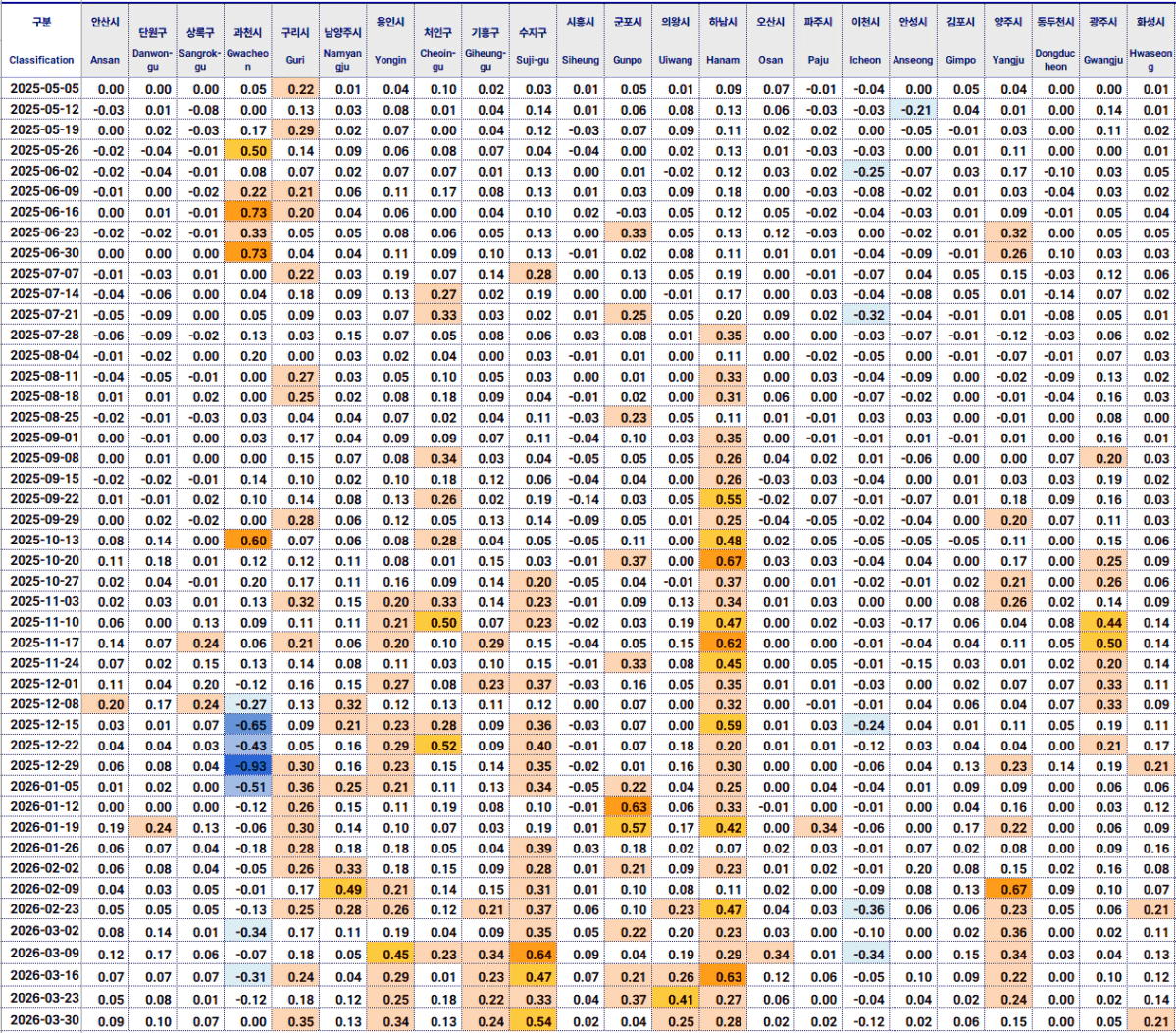Select the Yangju column header
Screen dimensions: 1176x1033
tap(1008, 40)
